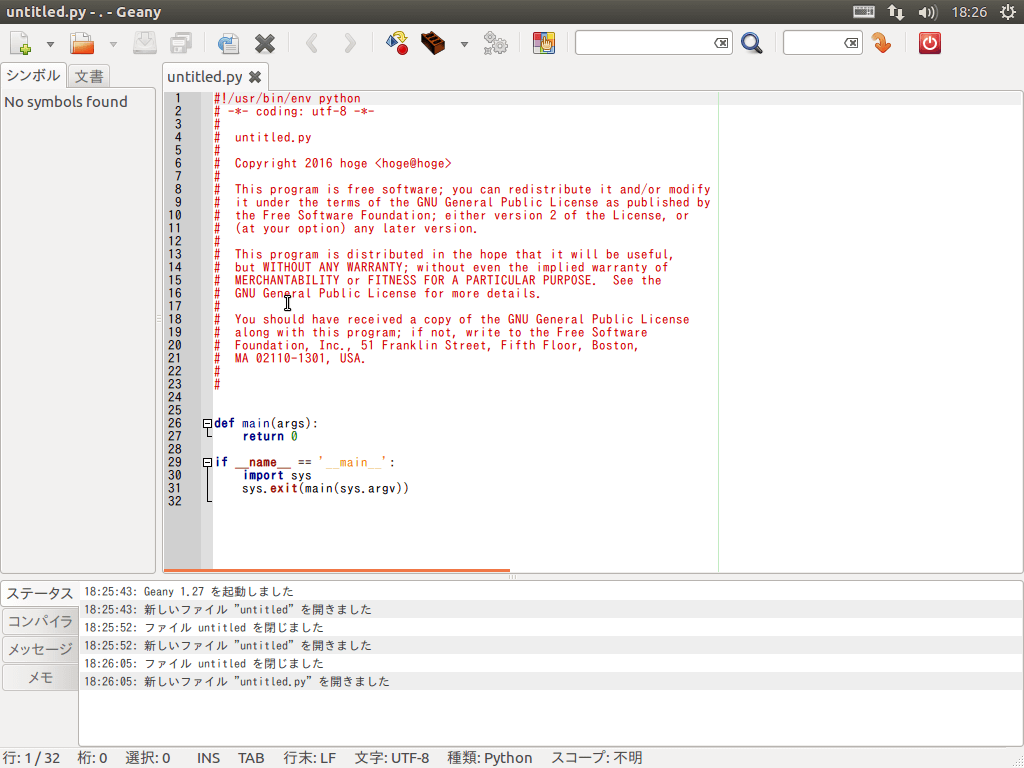Click the Build brick icon
The height and width of the screenshot is (768, 1024).
pos(433,44)
